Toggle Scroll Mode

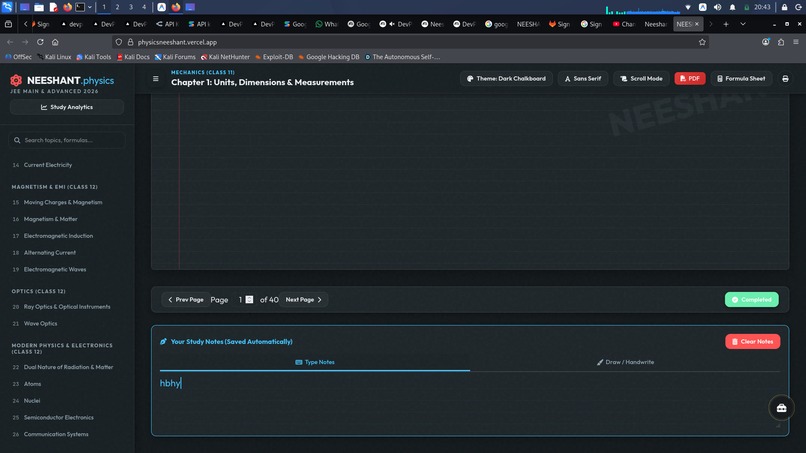(642, 79)
